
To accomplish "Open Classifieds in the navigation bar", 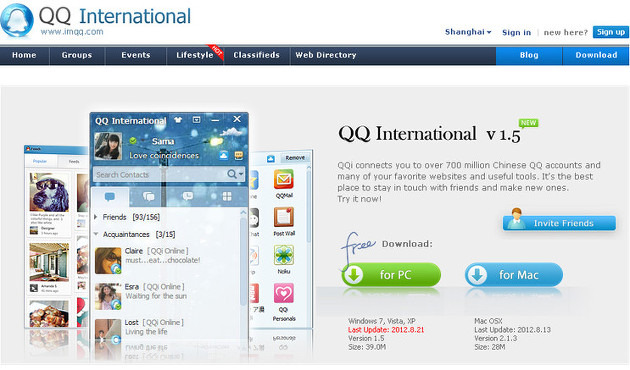I will pyautogui.click(x=256, y=55).
